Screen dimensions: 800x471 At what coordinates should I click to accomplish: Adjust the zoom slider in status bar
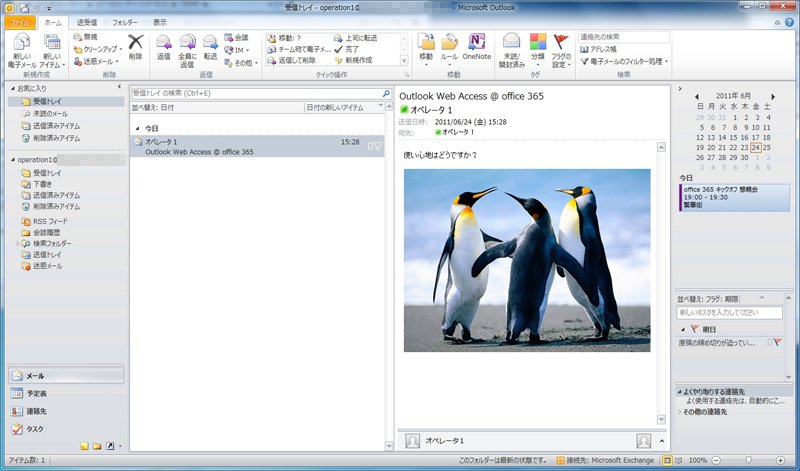point(748,460)
